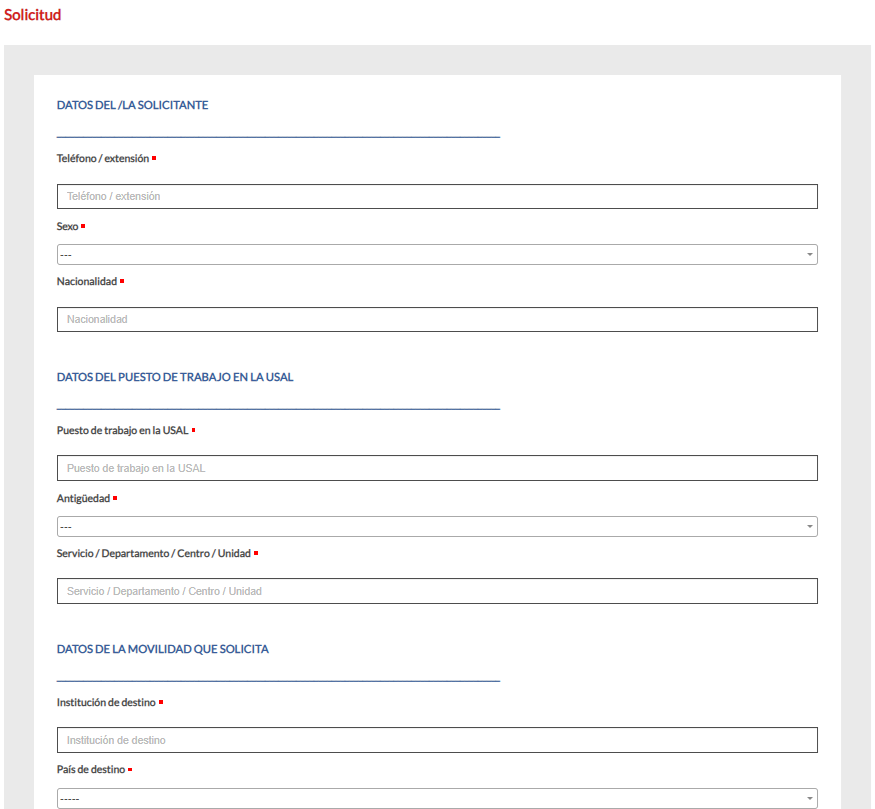Open the Sexo dropdown
The image size is (875, 809).
(437, 255)
